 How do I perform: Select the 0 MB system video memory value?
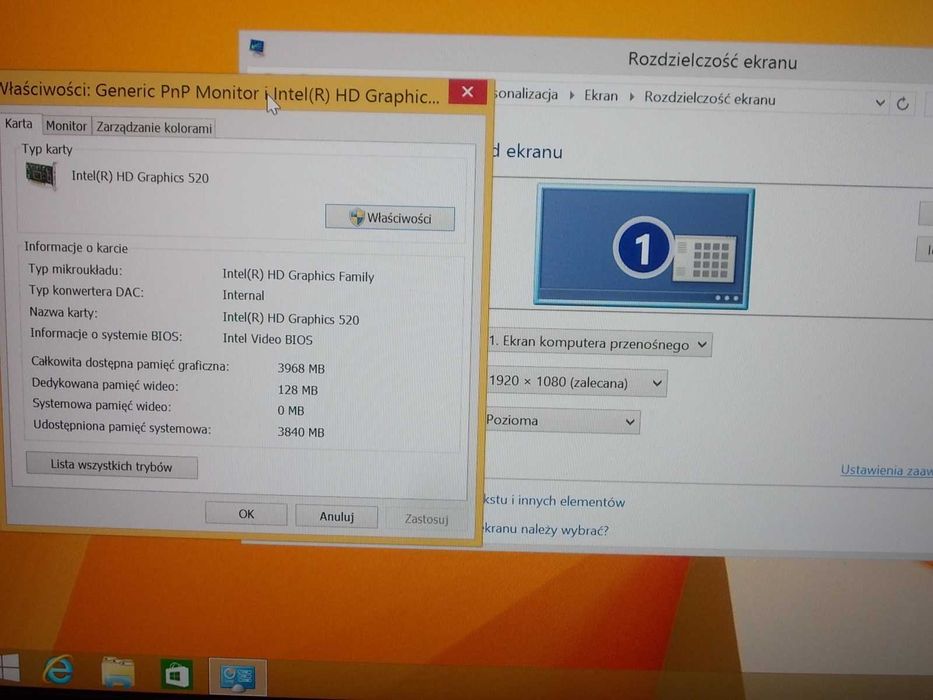coord(290,411)
